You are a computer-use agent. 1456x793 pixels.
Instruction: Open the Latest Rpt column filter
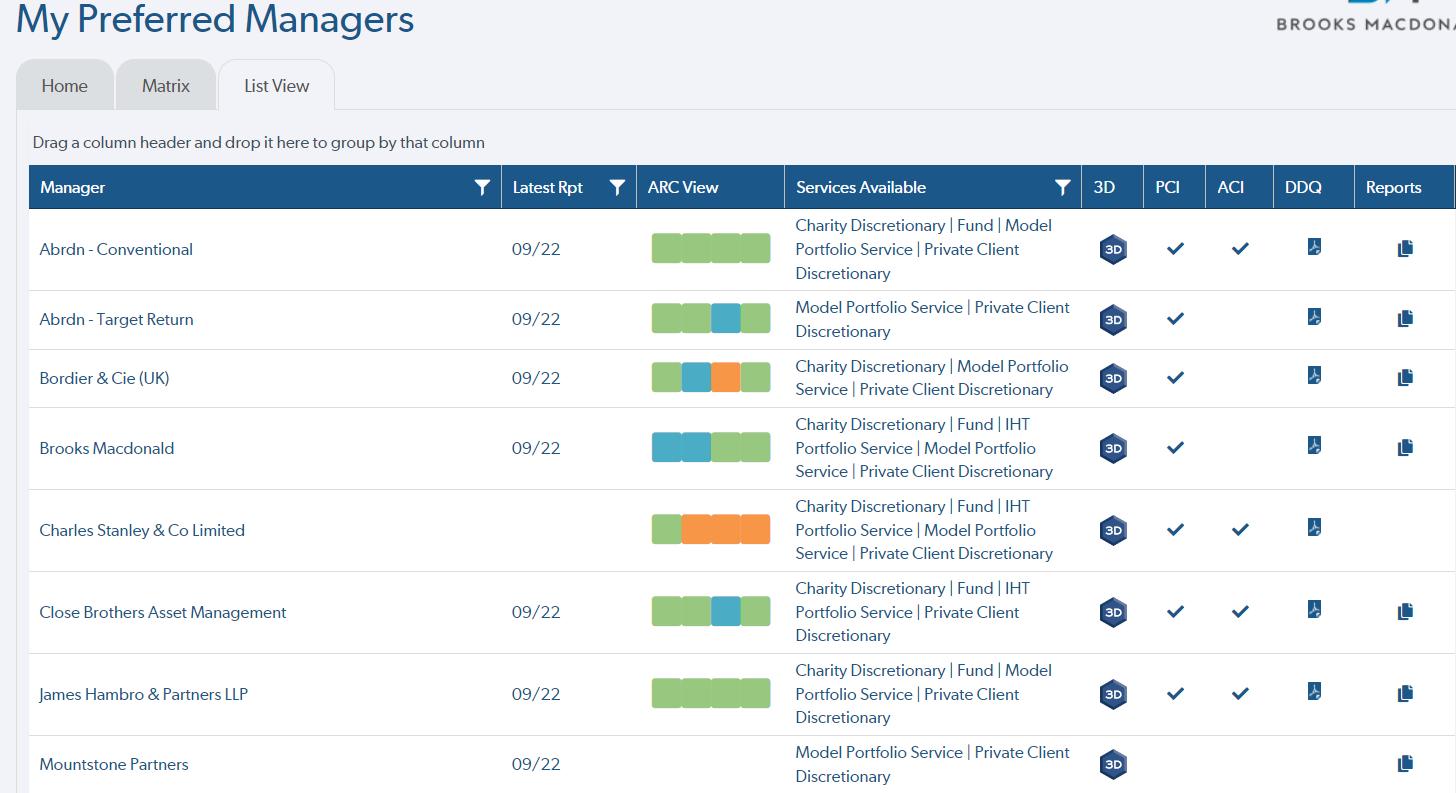click(617, 187)
